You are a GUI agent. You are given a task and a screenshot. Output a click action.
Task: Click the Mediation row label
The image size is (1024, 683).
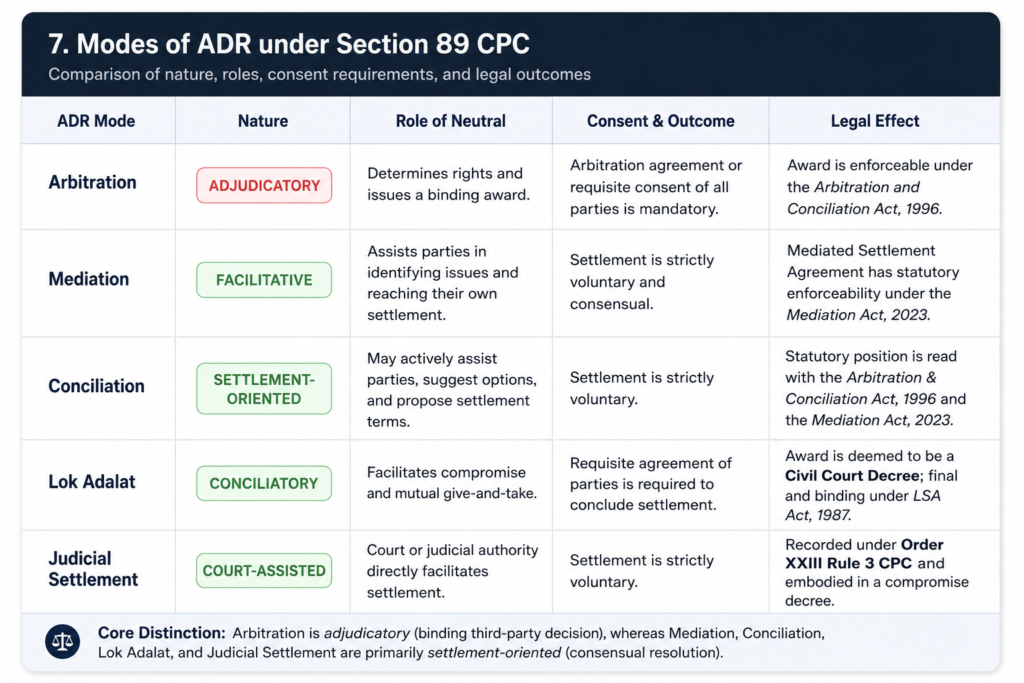click(x=89, y=279)
